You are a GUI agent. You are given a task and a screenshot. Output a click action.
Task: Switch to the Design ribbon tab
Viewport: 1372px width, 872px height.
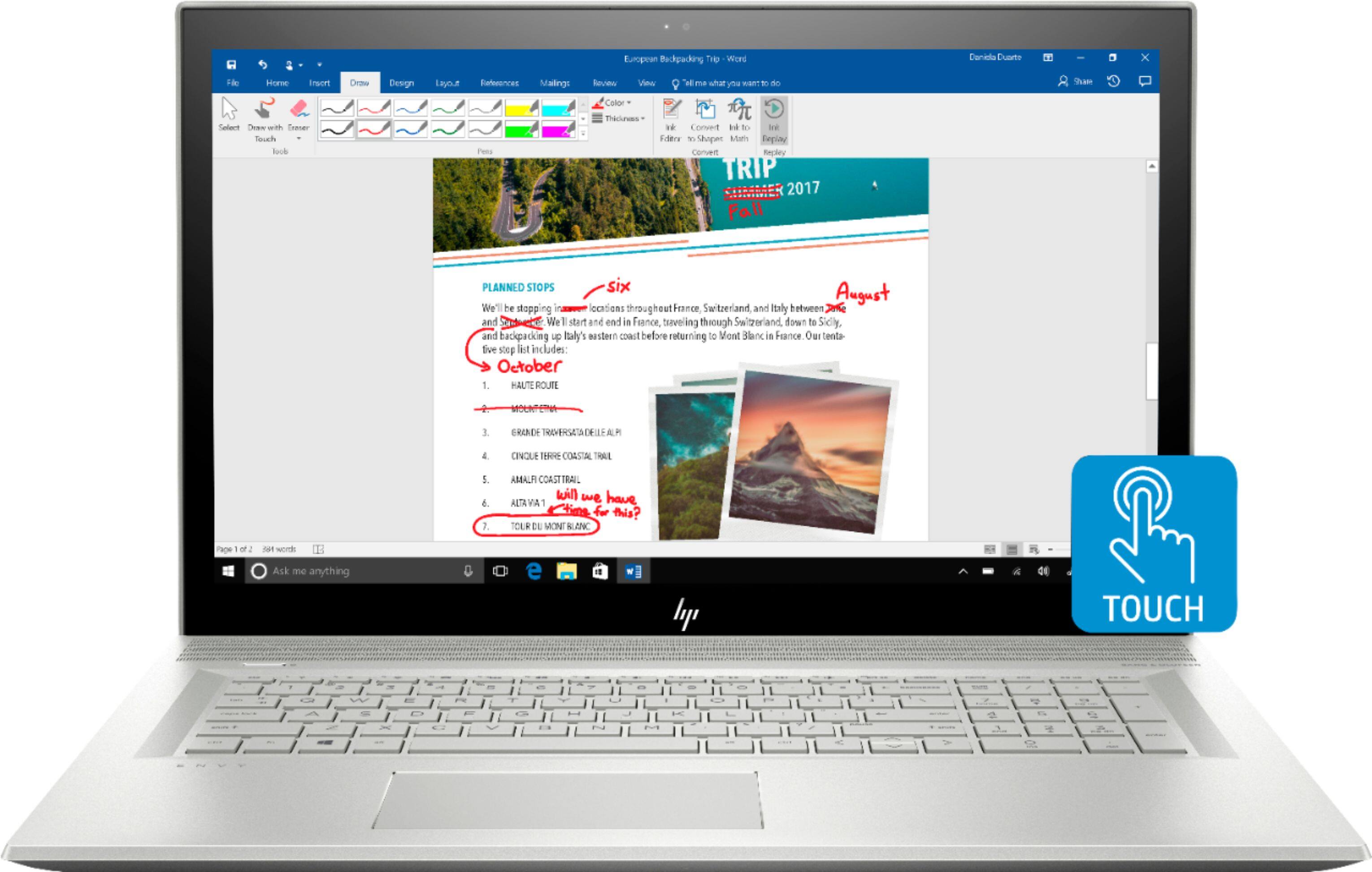[401, 83]
